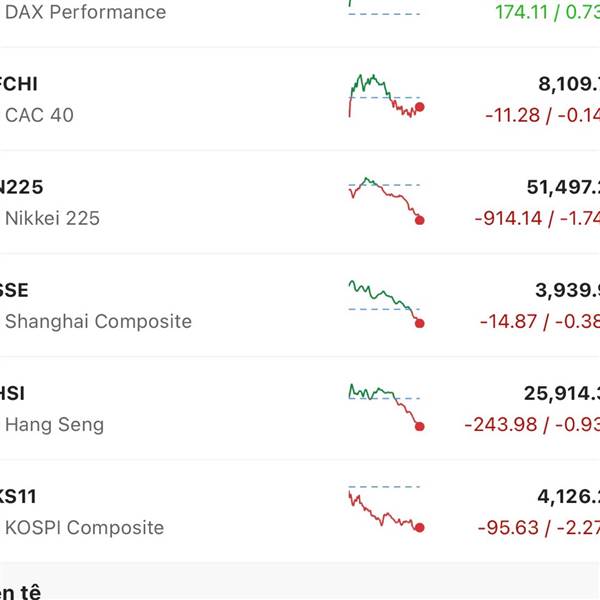The width and height of the screenshot is (600, 600).
Task: Open the Hang Seng sparkline chart
Action: [385, 406]
